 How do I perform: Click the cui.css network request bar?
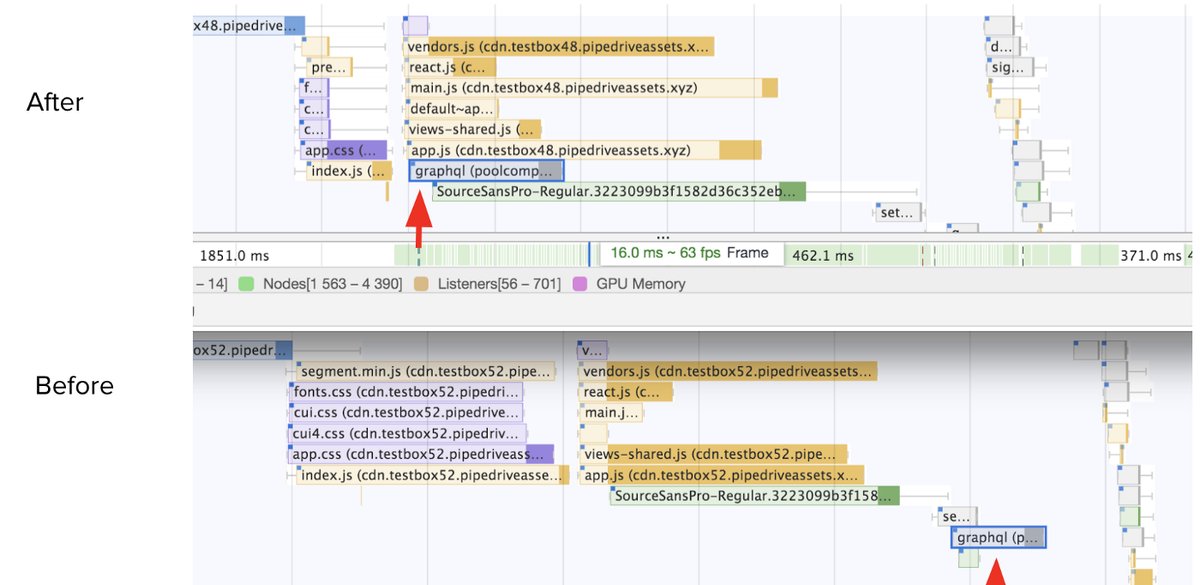(x=406, y=413)
